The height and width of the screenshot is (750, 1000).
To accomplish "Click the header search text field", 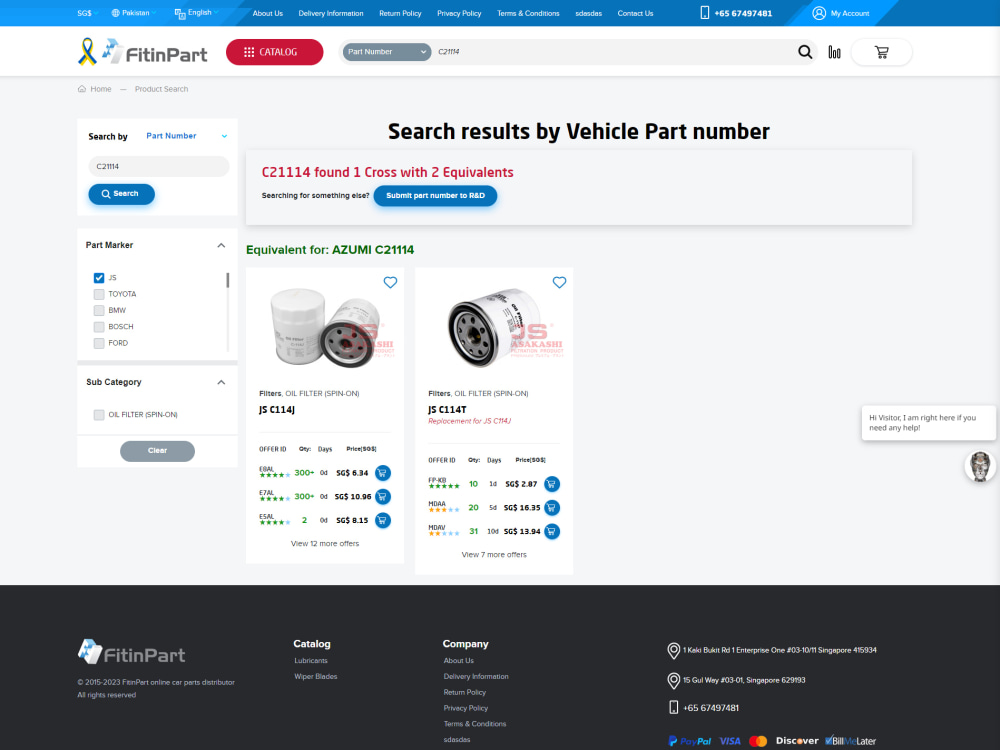I will [612, 52].
